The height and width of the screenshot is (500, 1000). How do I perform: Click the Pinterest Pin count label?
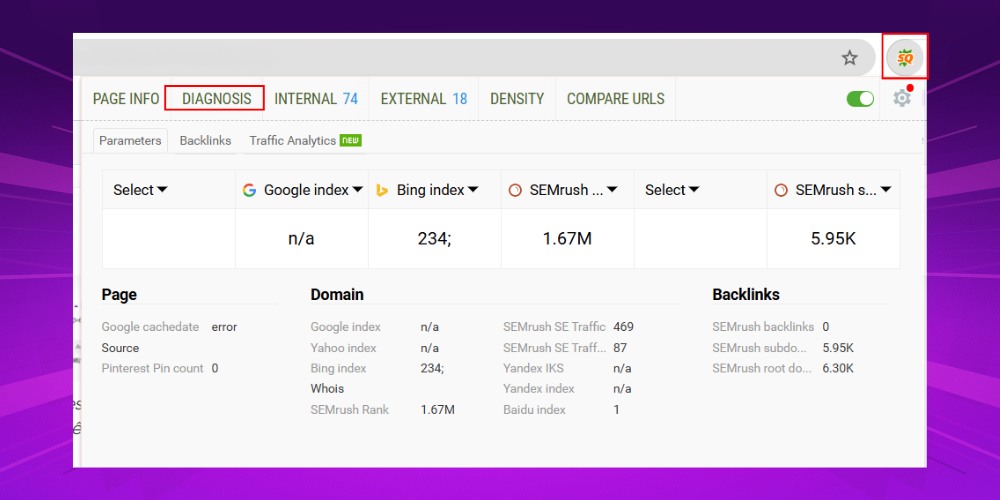click(152, 368)
